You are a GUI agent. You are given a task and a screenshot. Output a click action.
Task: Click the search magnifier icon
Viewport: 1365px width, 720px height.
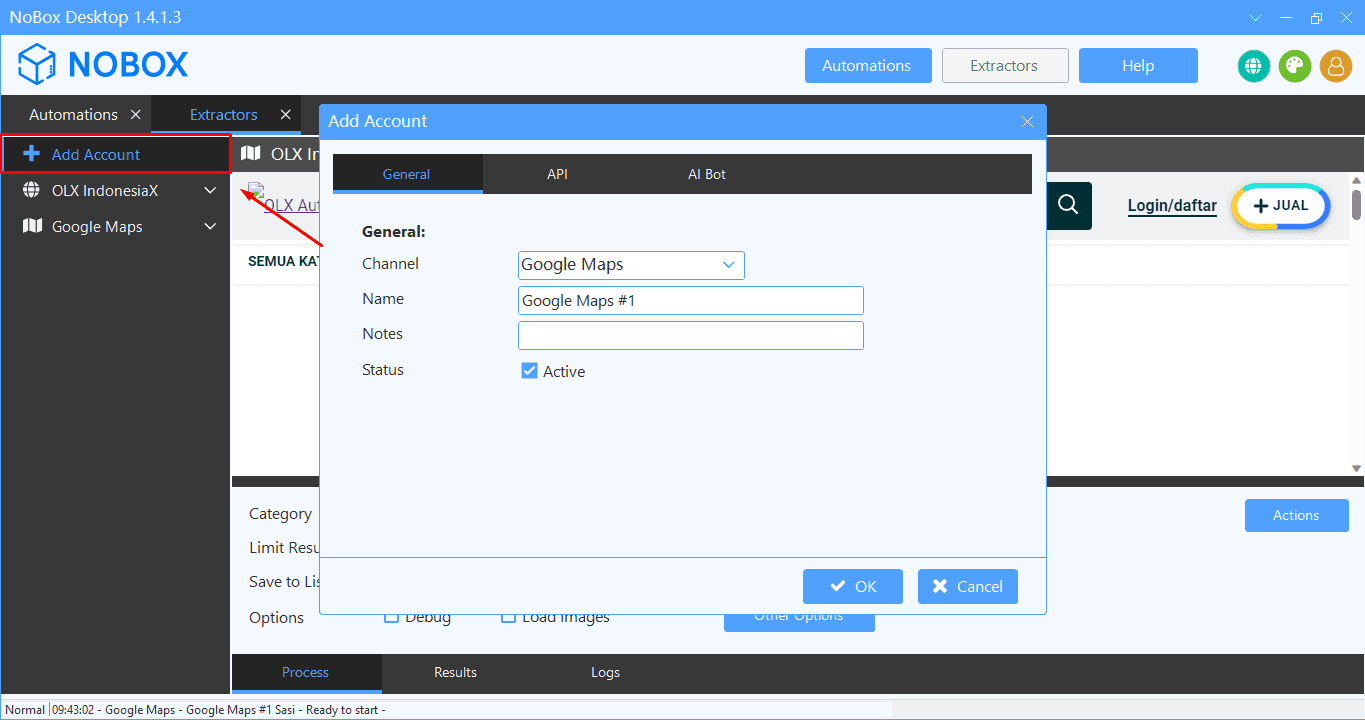tap(1068, 205)
